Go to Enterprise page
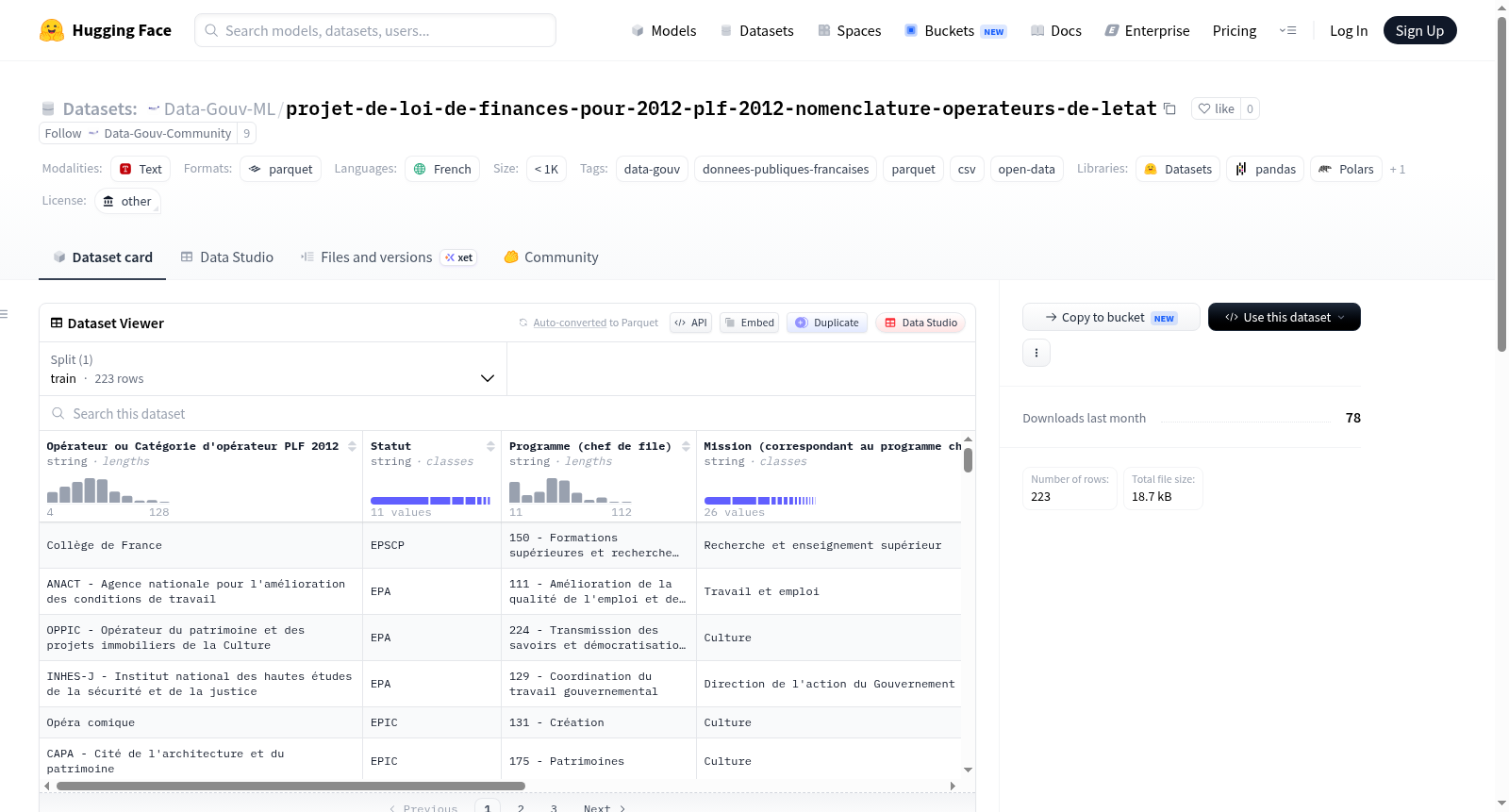 coord(1147,30)
